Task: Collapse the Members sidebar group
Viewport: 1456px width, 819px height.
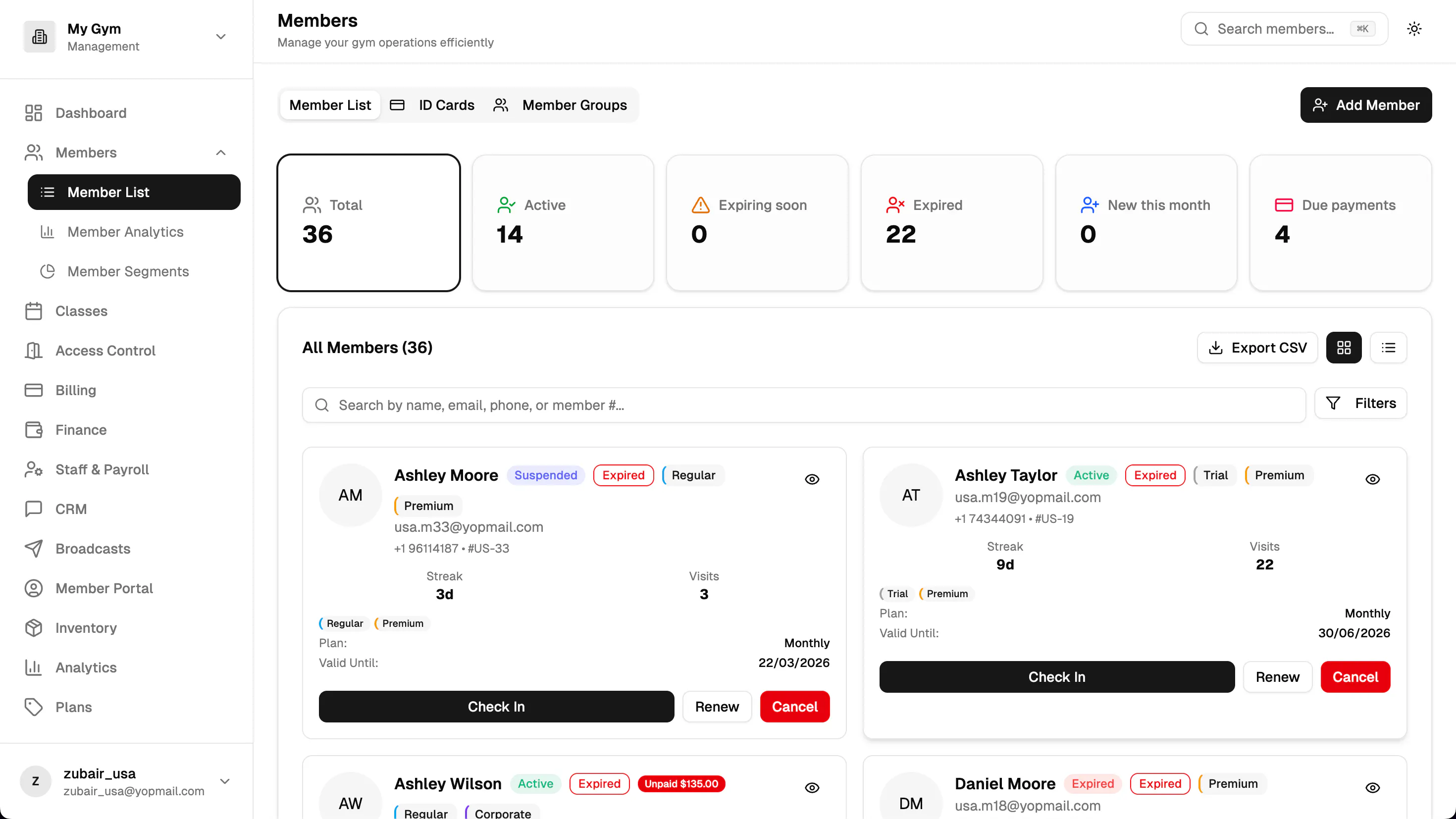Action: (221, 153)
